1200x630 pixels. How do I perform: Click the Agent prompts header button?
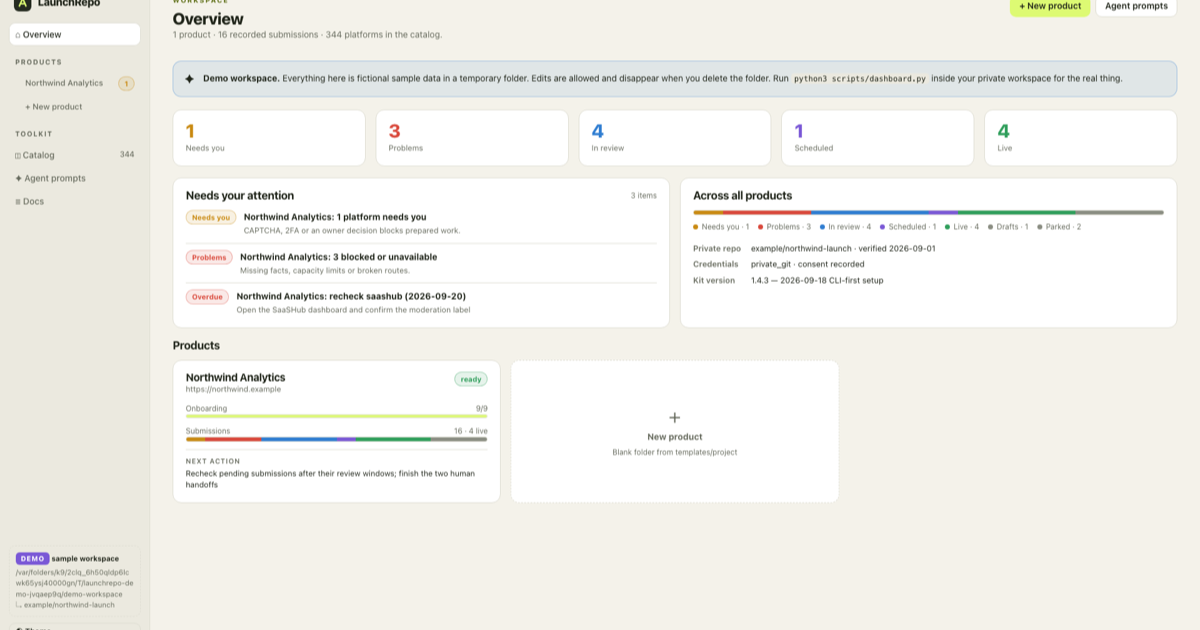(1136, 6)
